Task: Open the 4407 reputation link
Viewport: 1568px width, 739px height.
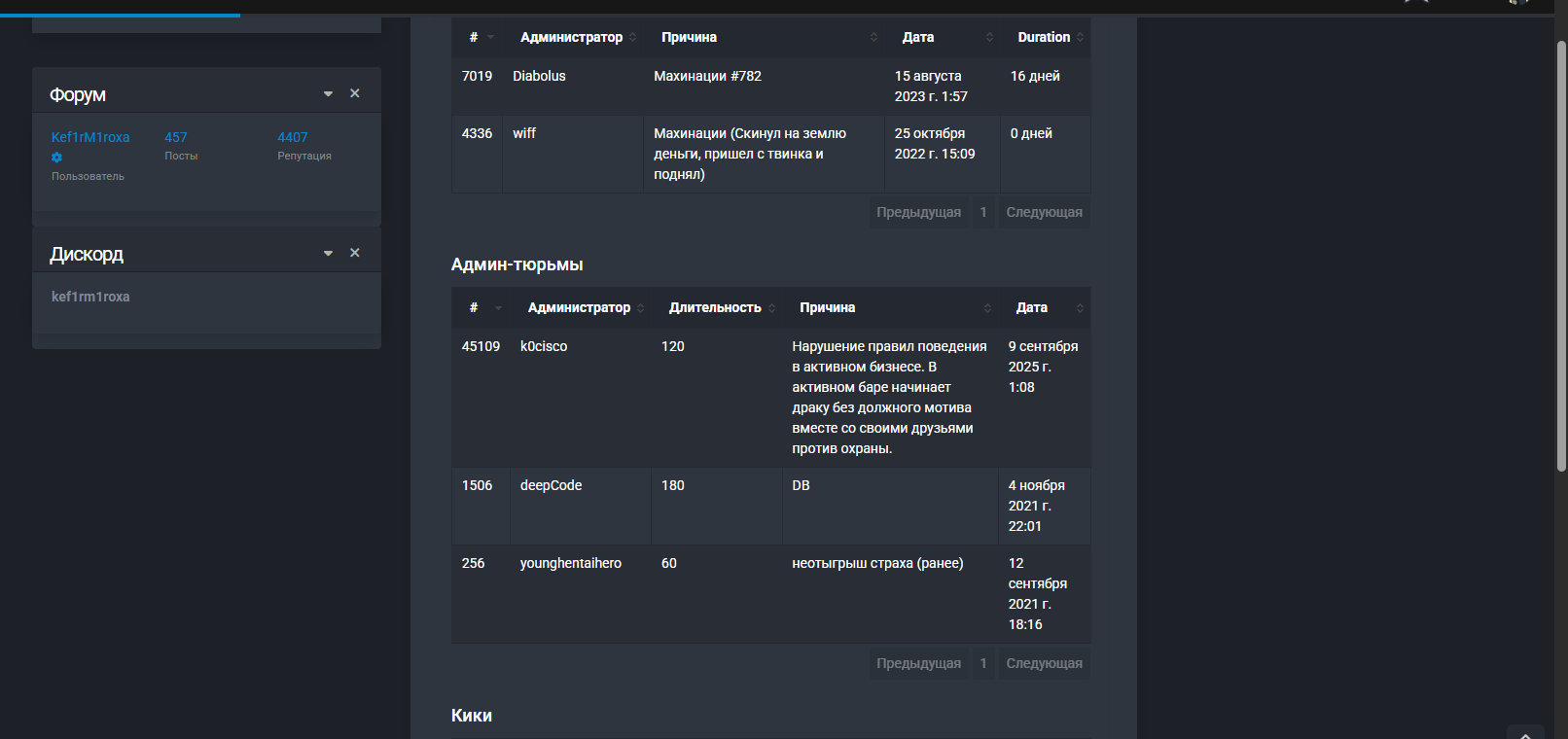Action: [293, 137]
